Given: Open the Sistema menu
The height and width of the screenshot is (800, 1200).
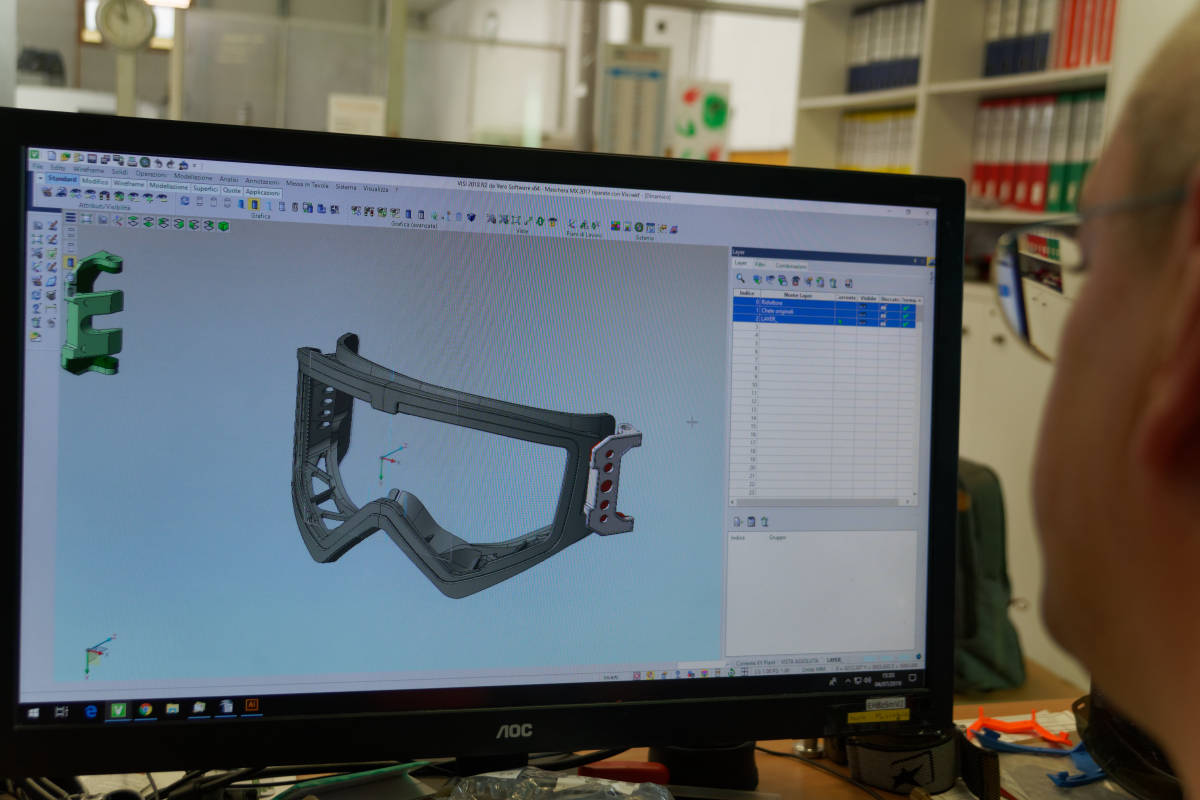Looking at the screenshot, I should point(346,187).
